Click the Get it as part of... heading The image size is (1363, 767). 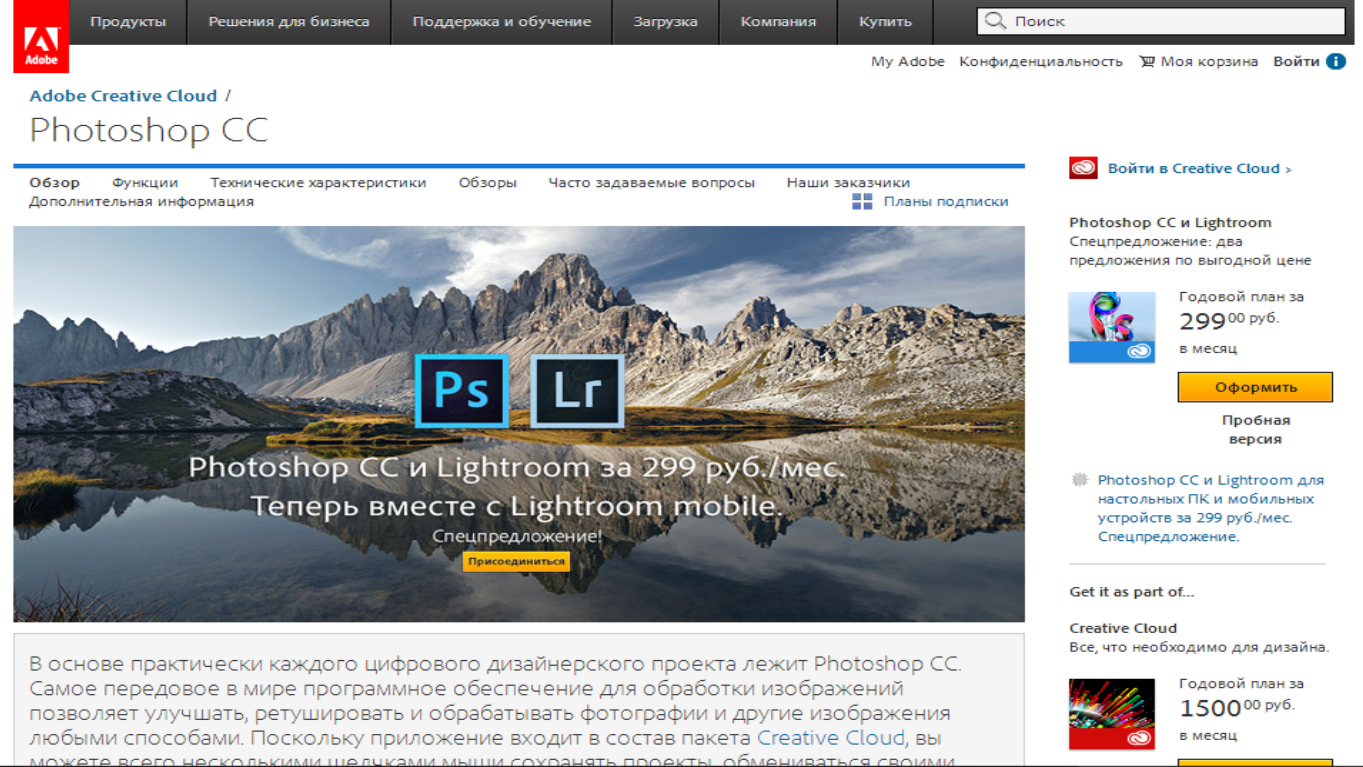(1131, 592)
